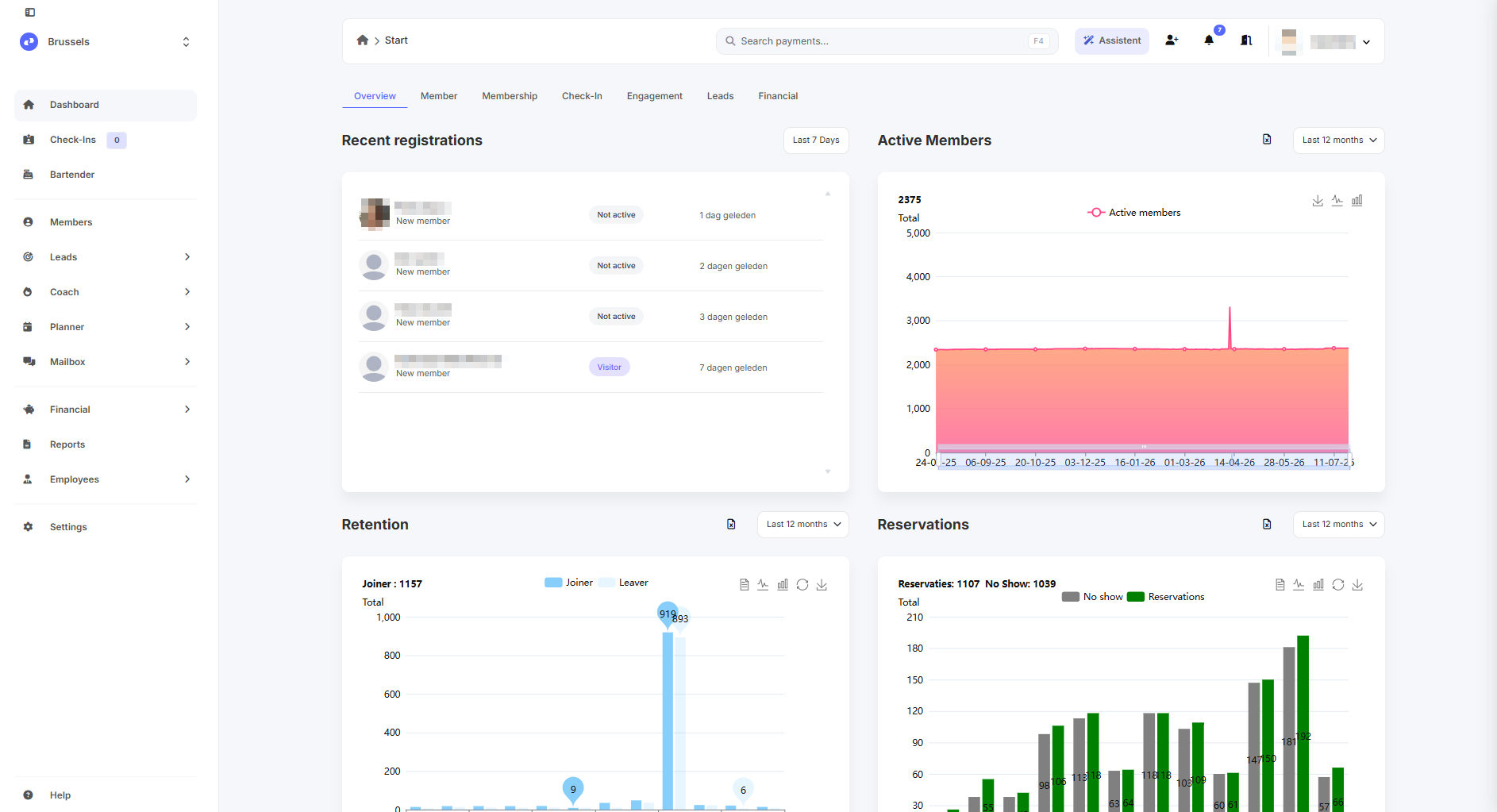Switch to the Leads tab
This screenshot has width=1497, height=812.
721,96
